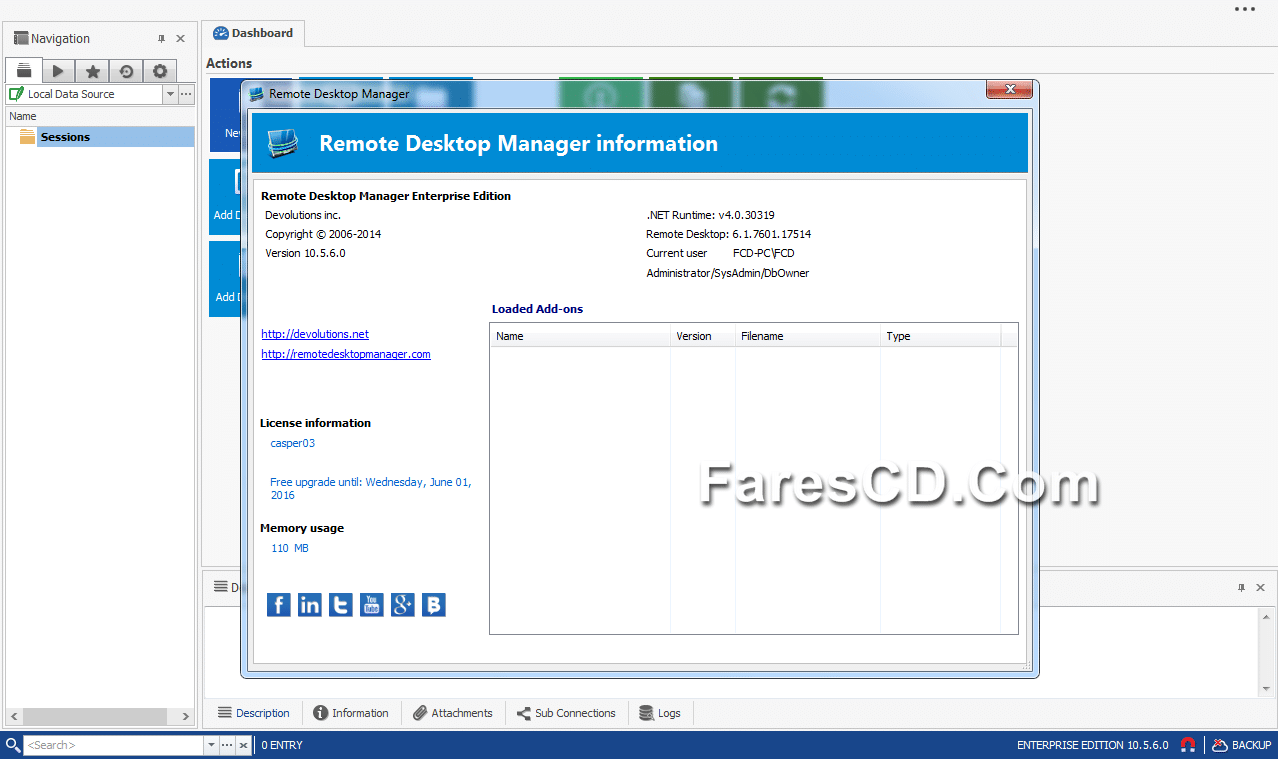Click the Free upgrade until date text
The width and height of the screenshot is (1278, 759).
pos(371,488)
